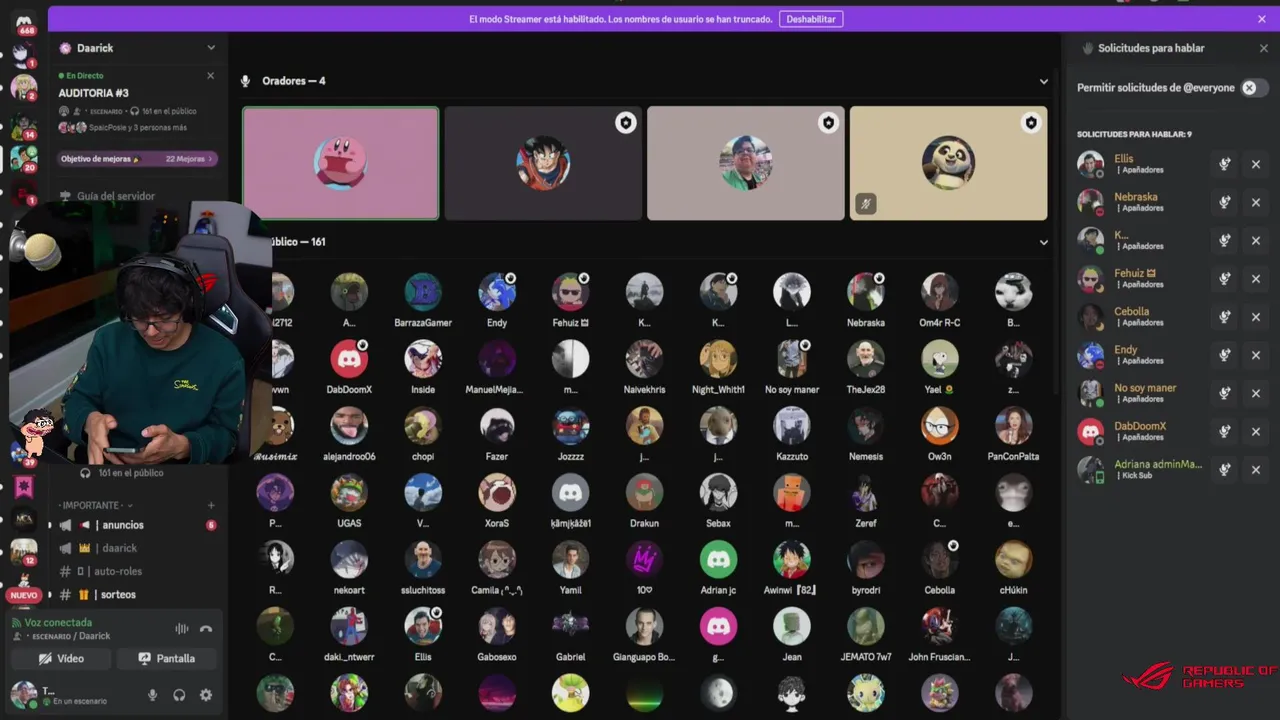Image resolution: width=1280 pixels, height=720 pixels.
Task: Dismiss Ellis's request to speak
Action: pyautogui.click(x=1256, y=164)
